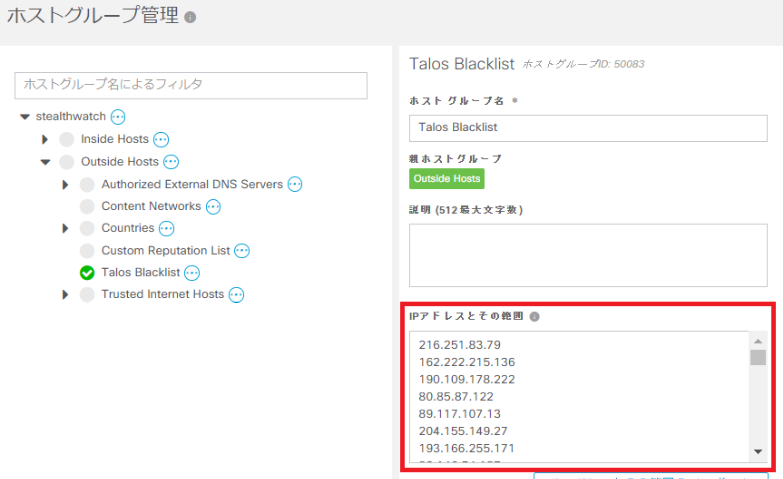Open the ellipsis menu for Inside Hosts
This screenshot has height=479, width=783.
(161, 140)
